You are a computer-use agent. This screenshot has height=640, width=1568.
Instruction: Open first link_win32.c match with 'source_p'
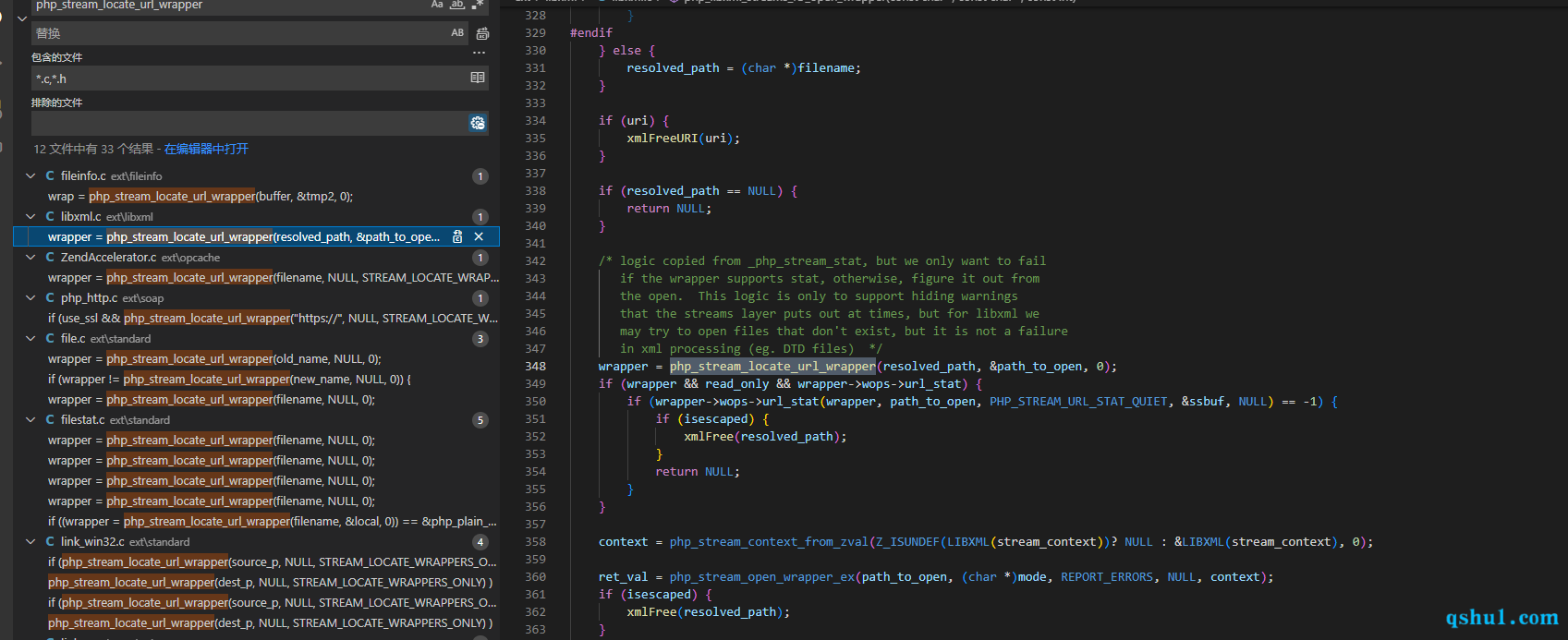(273, 562)
